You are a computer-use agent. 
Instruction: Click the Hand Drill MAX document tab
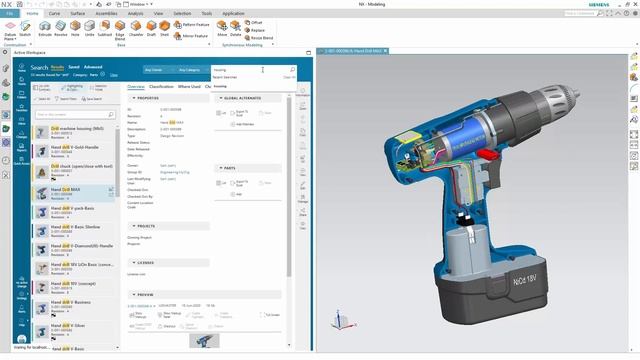[x=353, y=51]
